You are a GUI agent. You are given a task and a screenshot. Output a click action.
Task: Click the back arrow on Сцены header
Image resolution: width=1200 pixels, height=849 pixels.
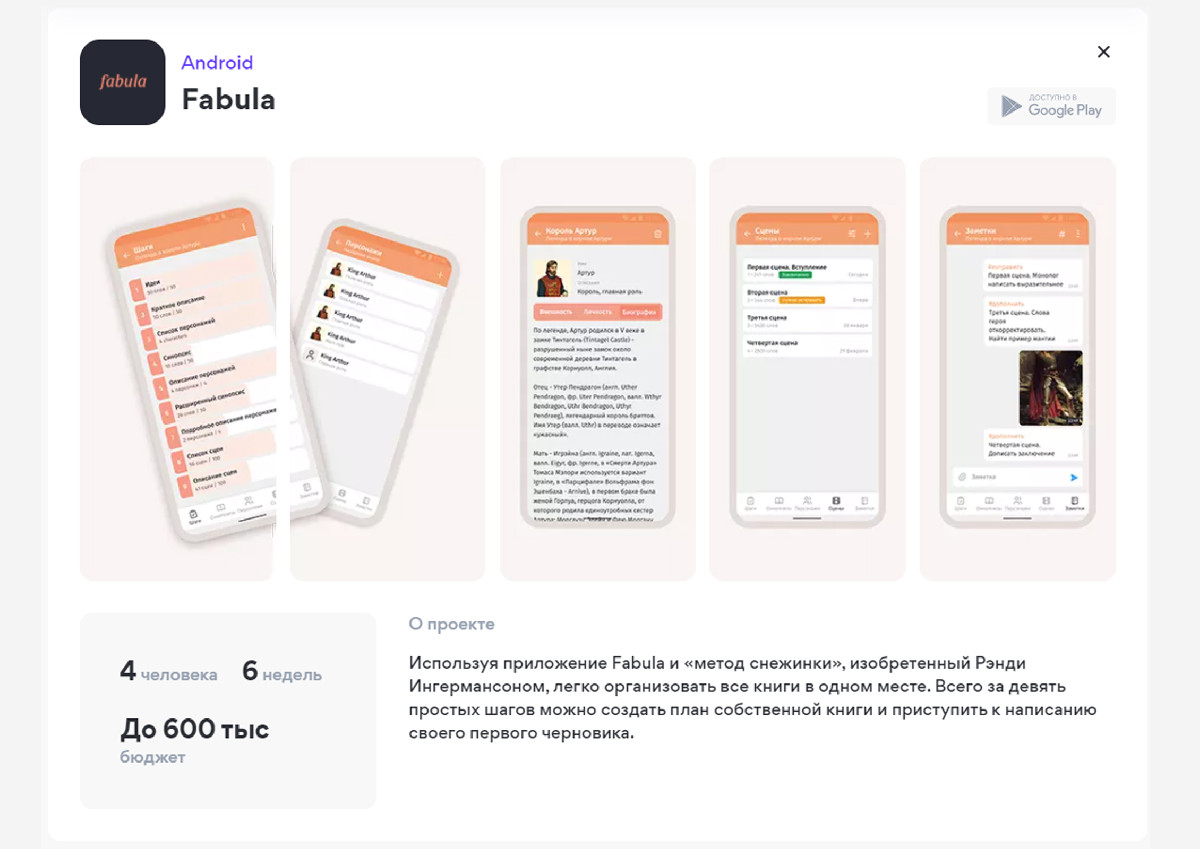(745, 234)
